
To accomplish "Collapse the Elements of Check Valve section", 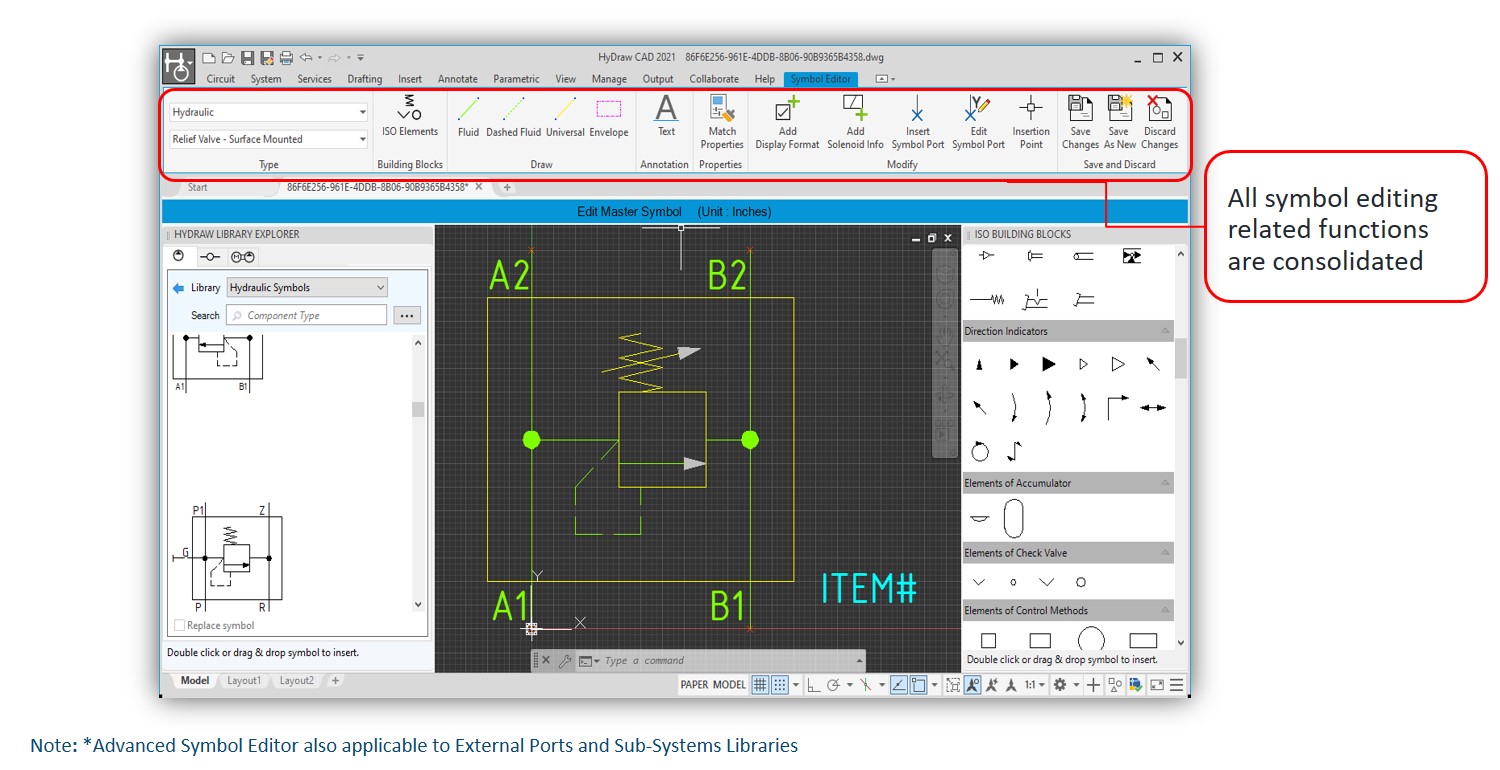I will (1166, 553).
